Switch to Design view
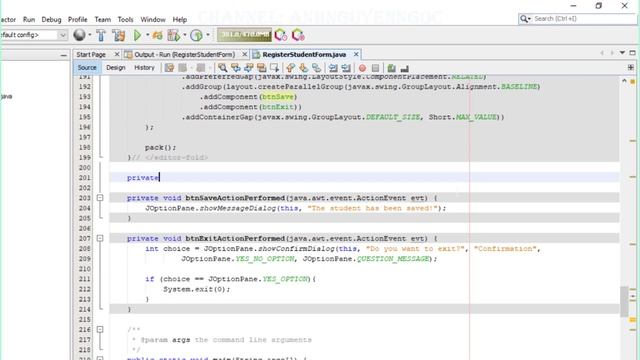Screen dimensions: 640x360 [x=116, y=68]
